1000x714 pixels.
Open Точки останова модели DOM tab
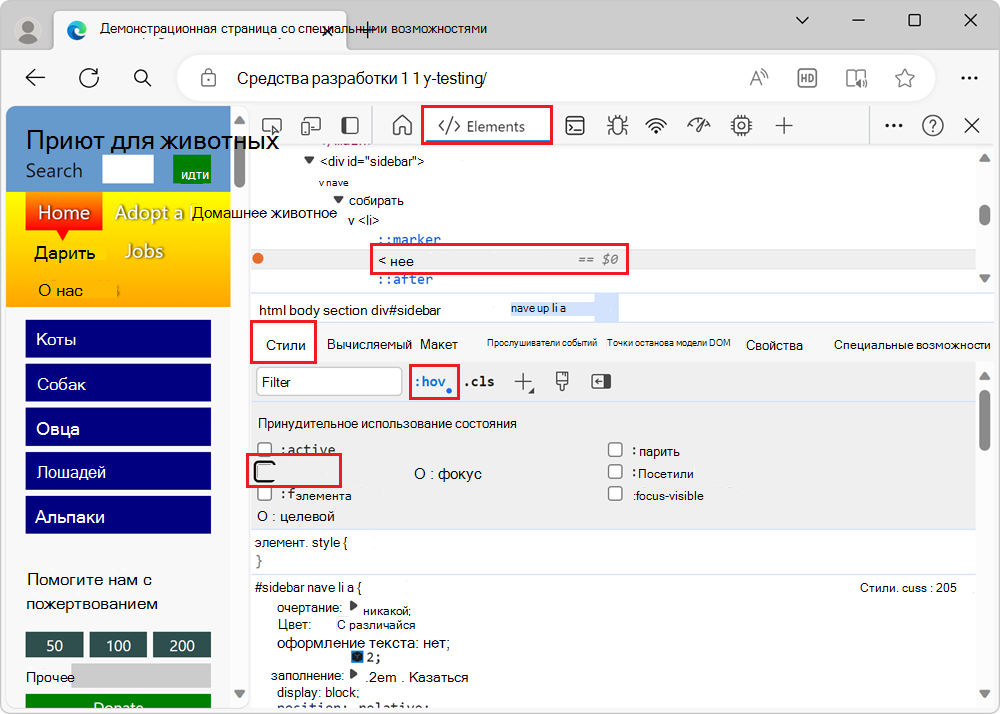tap(668, 343)
